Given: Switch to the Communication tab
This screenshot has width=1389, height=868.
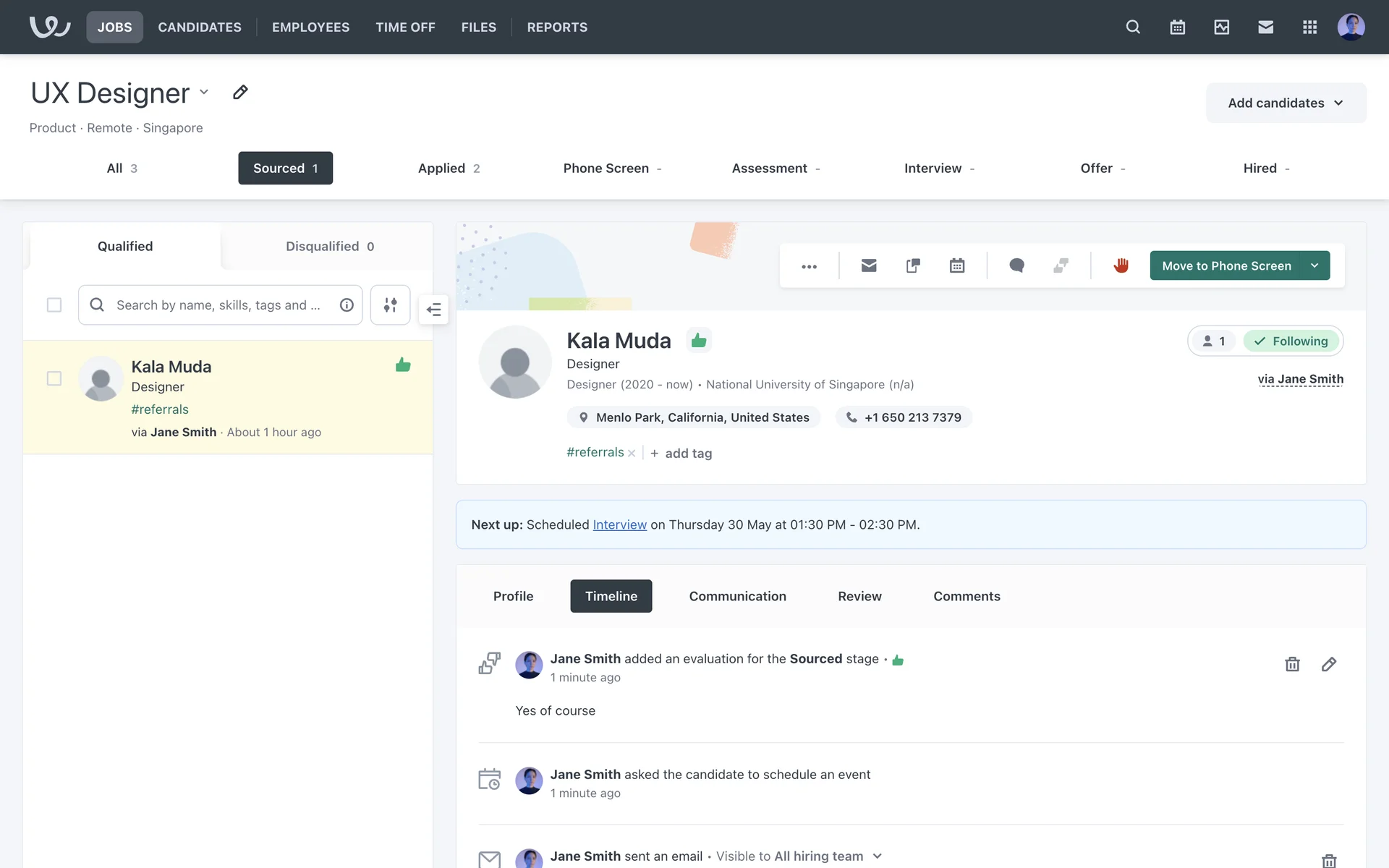Looking at the screenshot, I should pos(737,596).
